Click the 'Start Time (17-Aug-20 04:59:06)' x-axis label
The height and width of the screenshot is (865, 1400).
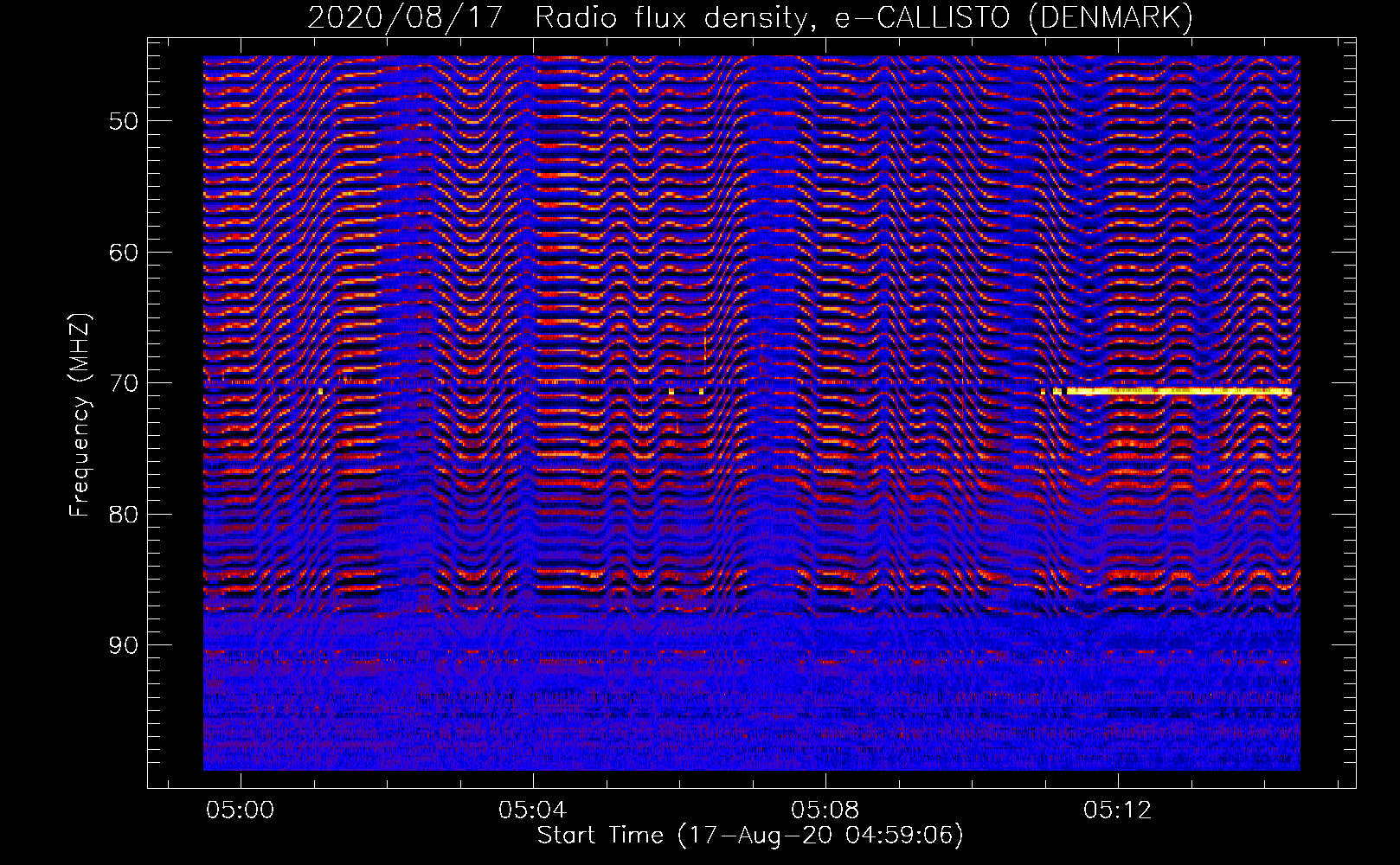[x=750, y=836]
